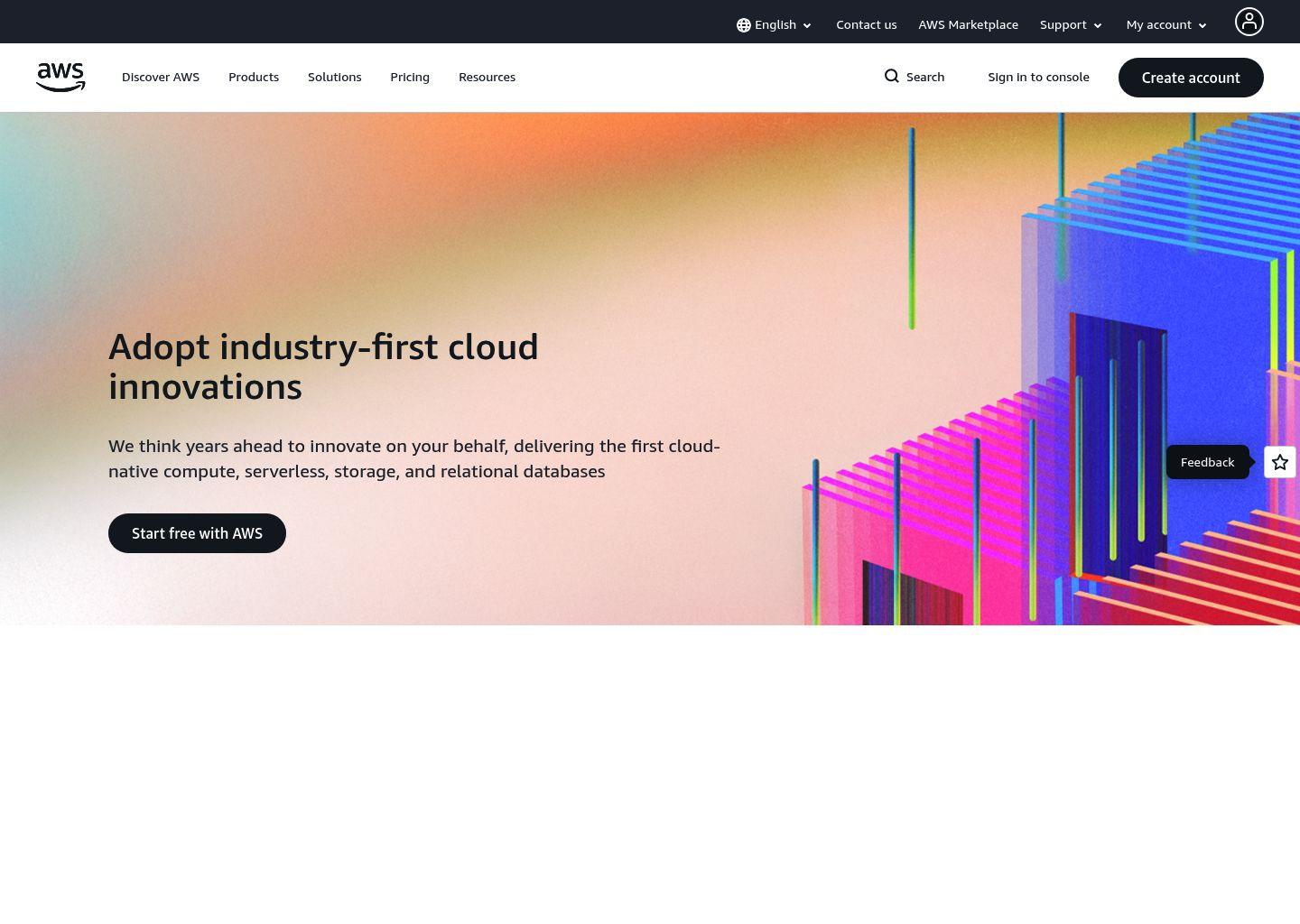Expand the Support dropdown arrow
This screenshot has height=924, width=1300.
1098,26
